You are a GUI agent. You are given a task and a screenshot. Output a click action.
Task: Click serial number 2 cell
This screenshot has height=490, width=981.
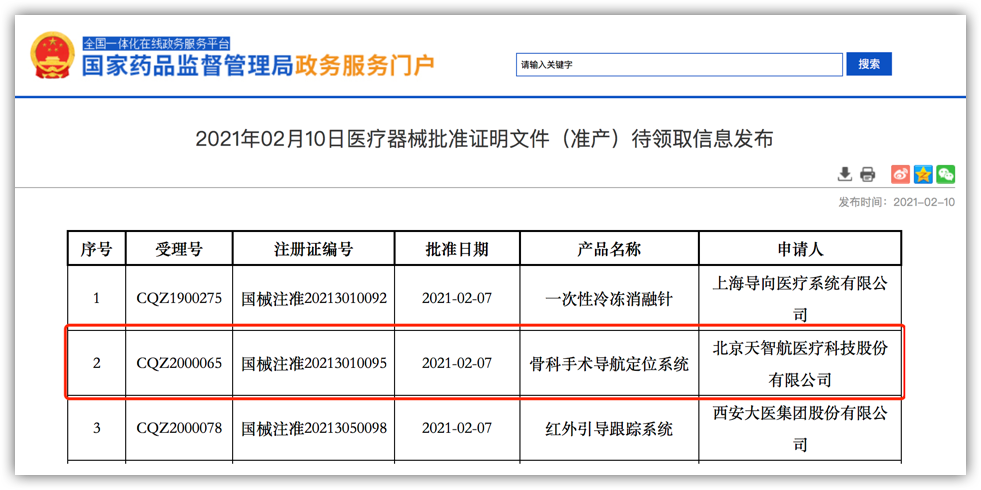(x=96, y=363)
